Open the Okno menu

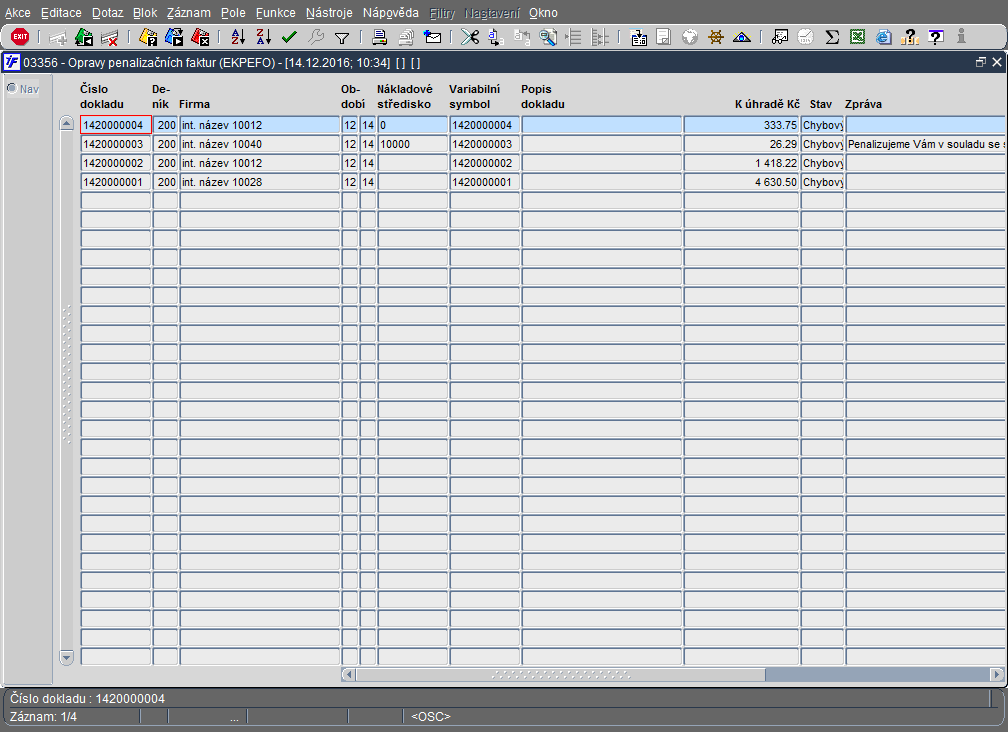tap(543, 13)
